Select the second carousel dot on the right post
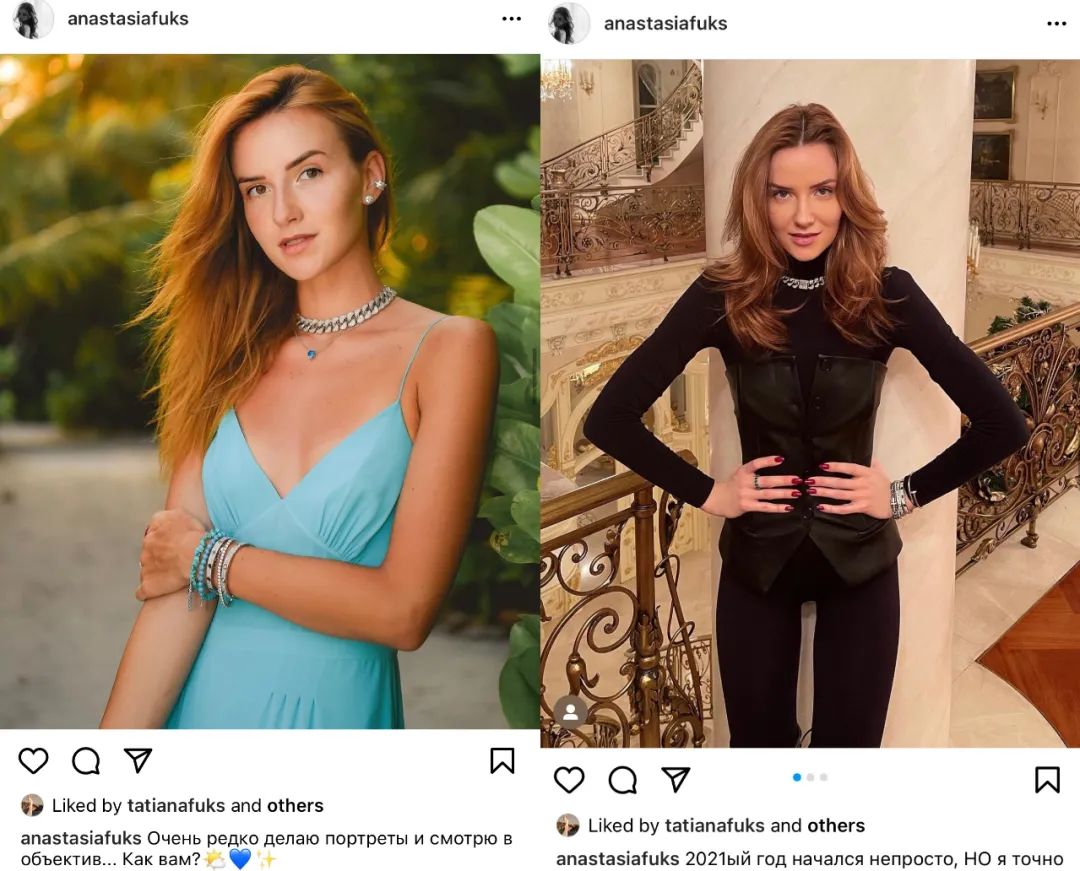The width and height of the screenshot is (1080, 871). (810, 777)
